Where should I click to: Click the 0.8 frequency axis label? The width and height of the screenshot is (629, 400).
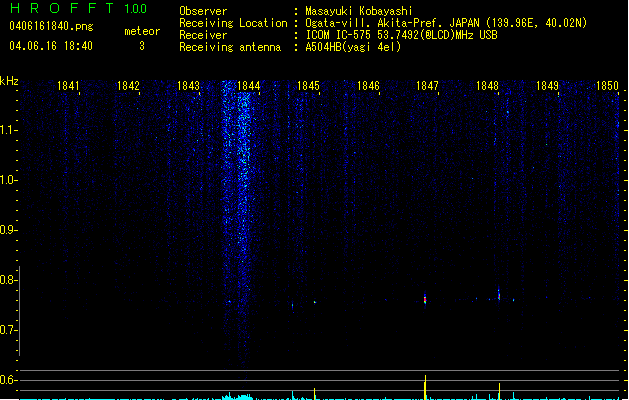8,280
